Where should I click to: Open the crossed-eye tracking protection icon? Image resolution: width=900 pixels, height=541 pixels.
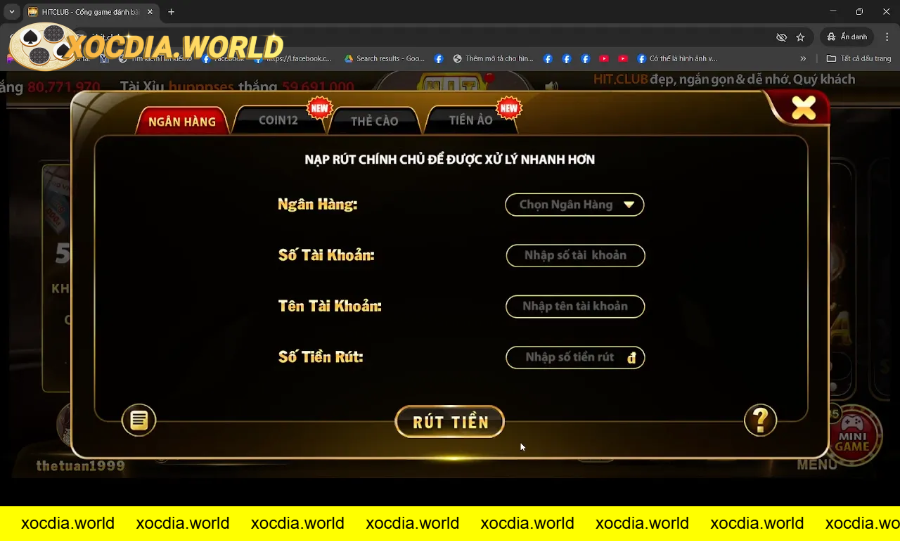(781, 37)
